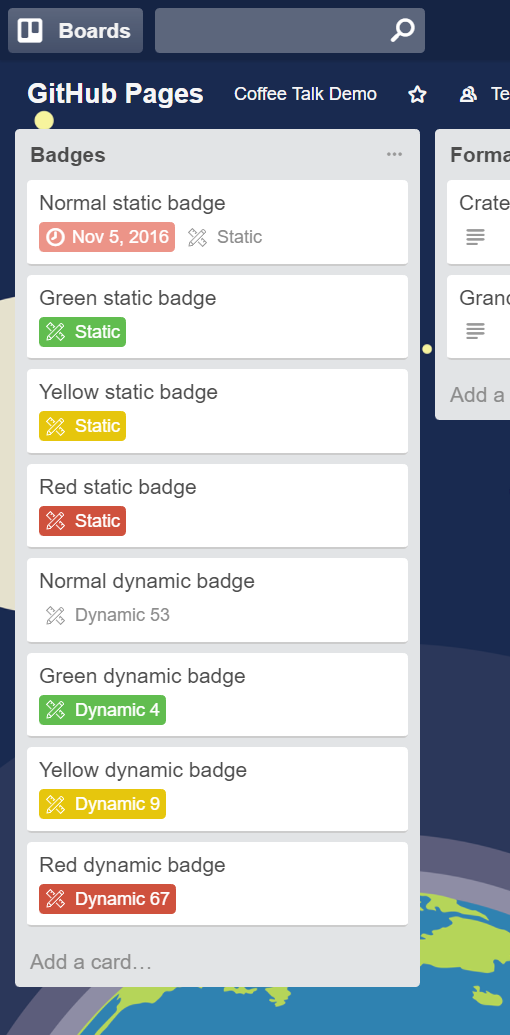
Task: Click the search magnifying glass icon
Action: point(402,30)
